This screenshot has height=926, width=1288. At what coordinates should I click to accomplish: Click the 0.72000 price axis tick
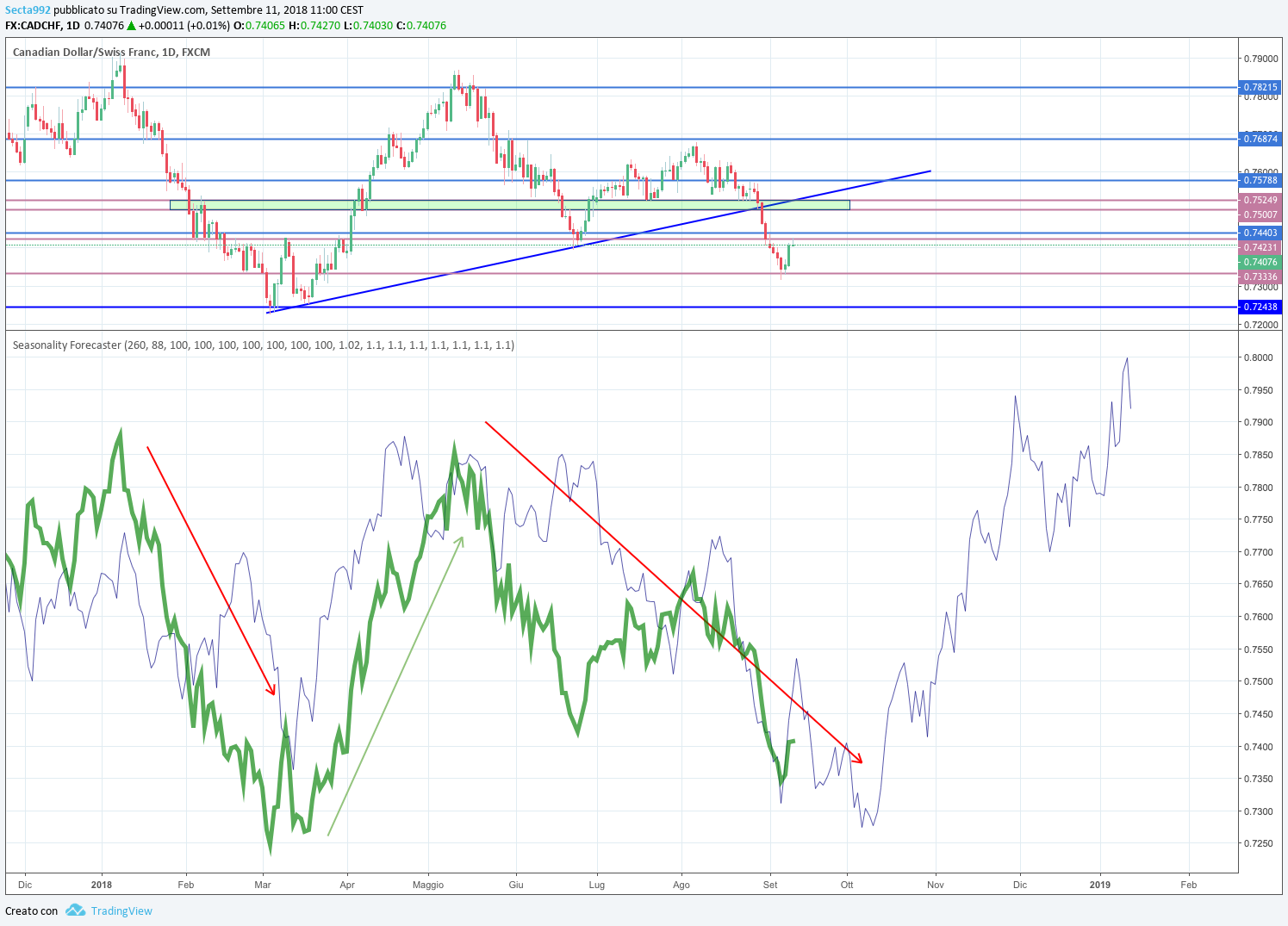[1260, 325]
